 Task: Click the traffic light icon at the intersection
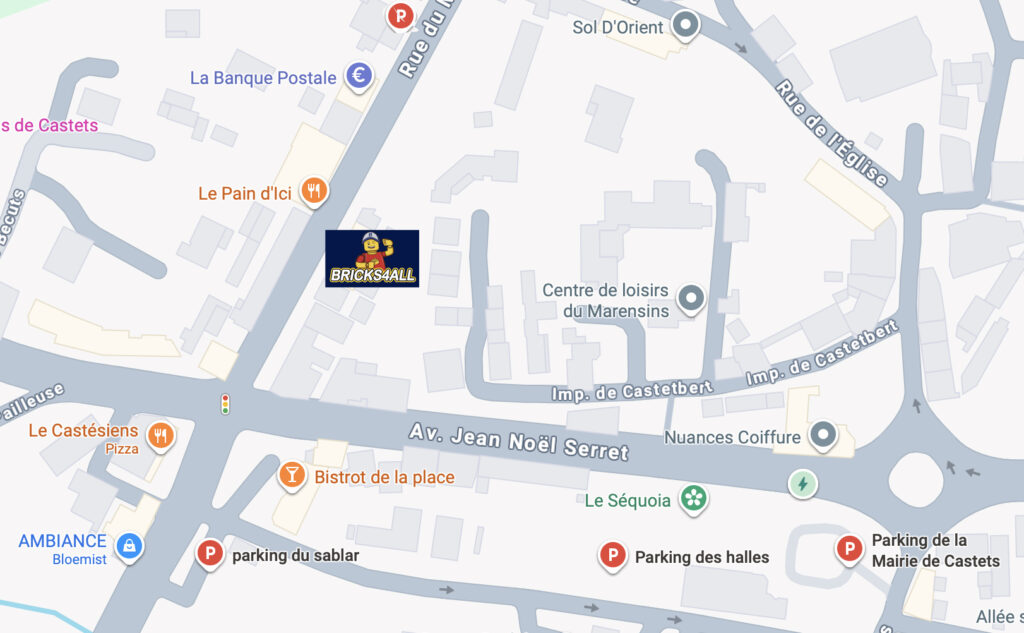(x=225, y=404)
